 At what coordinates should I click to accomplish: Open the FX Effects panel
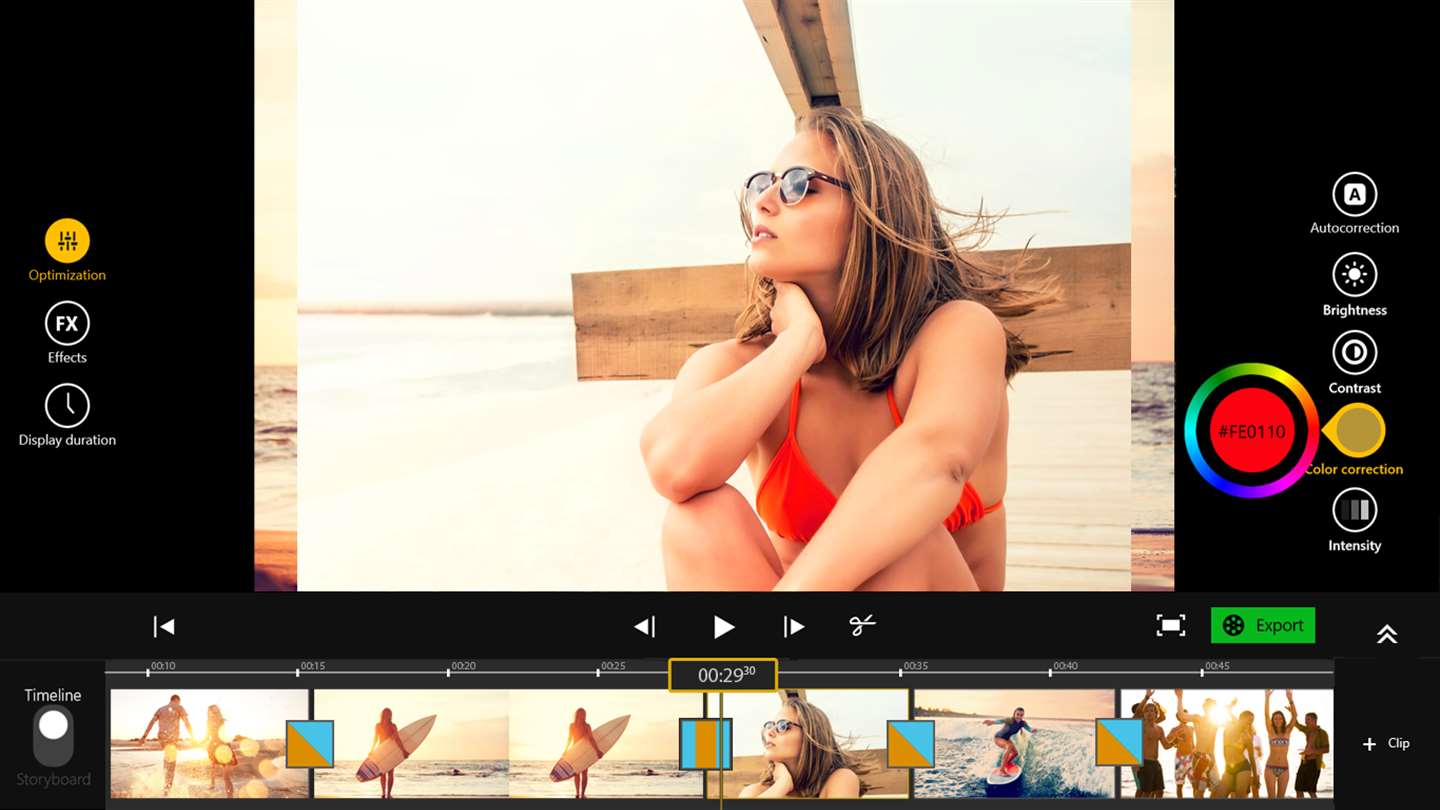[67, 324]
